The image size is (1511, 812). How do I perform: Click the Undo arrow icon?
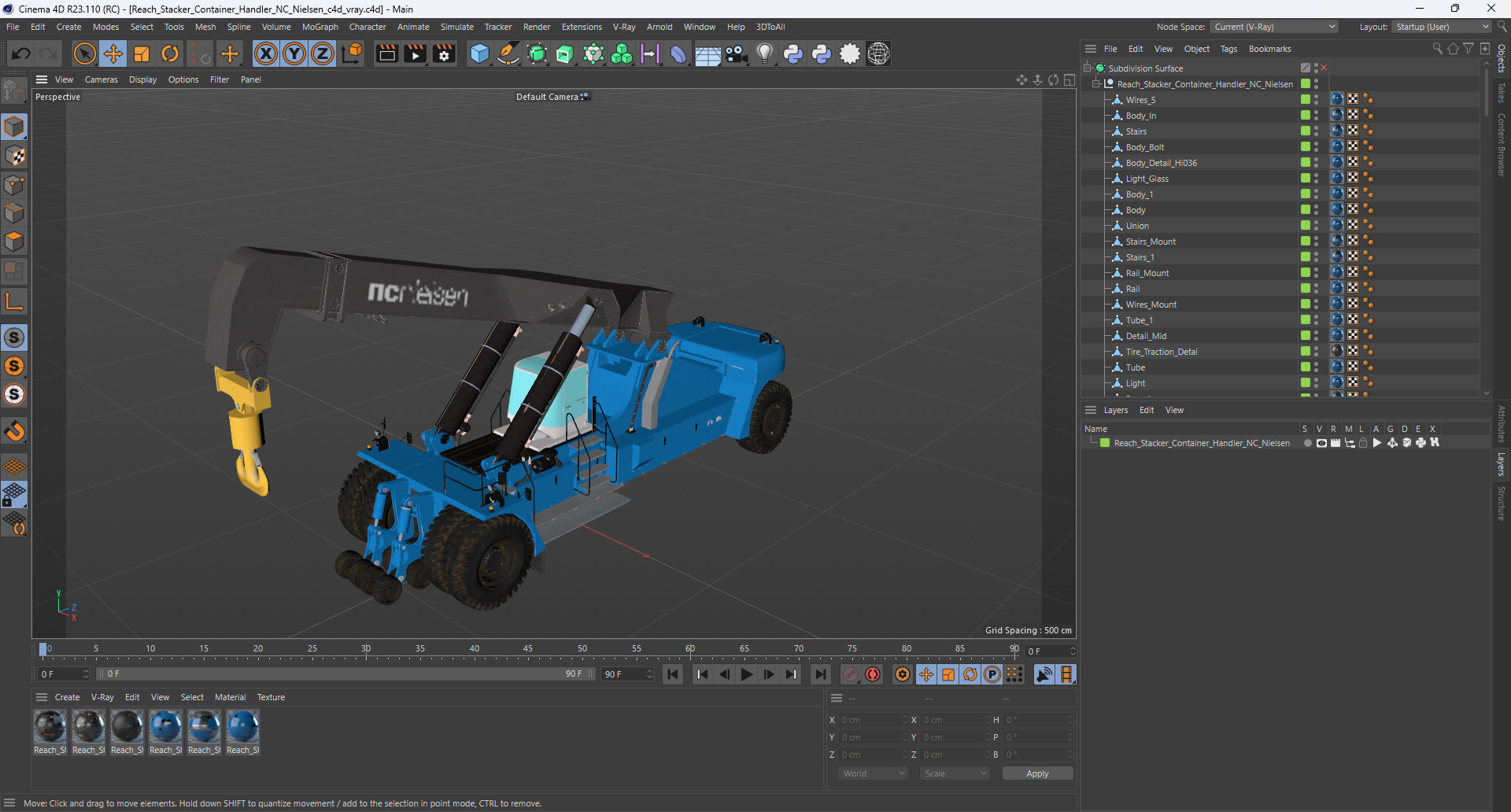pos(21,54)
